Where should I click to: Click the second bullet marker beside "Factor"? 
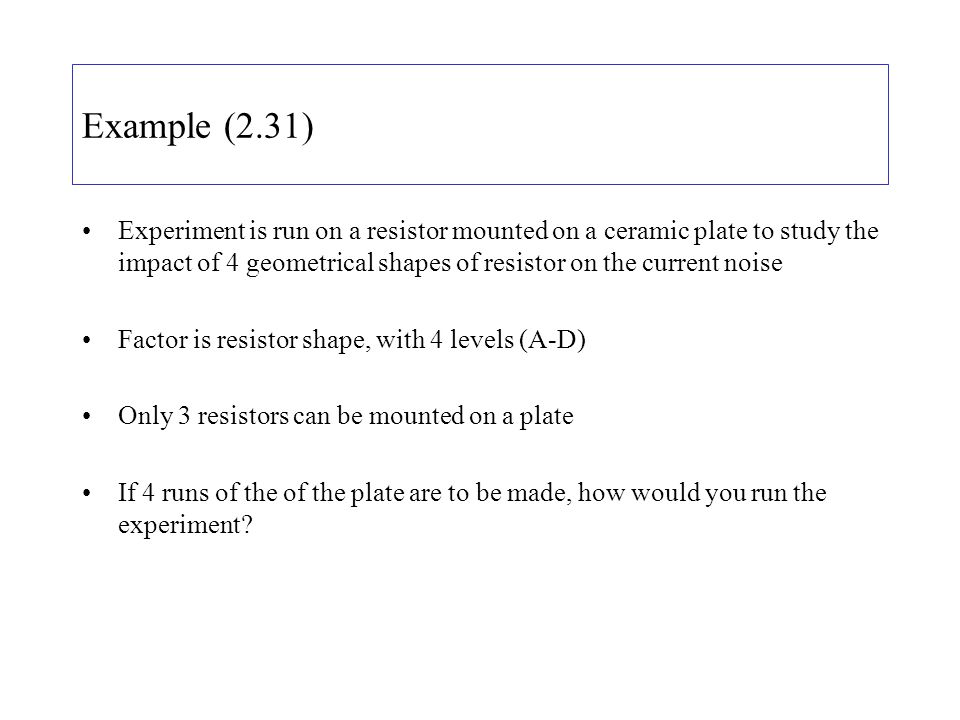point(86,340)
